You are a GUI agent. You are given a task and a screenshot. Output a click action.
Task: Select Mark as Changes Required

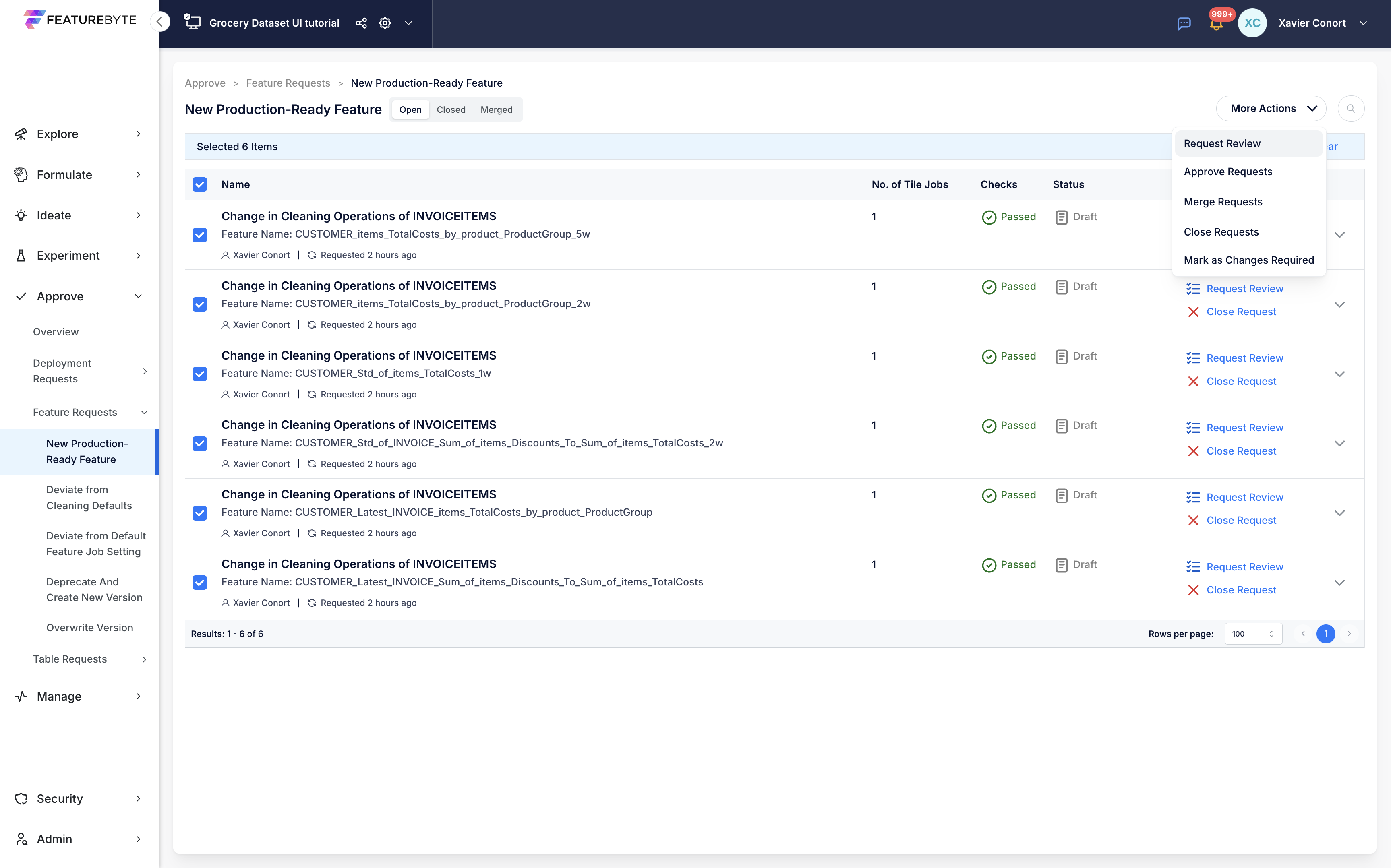click(1248, 260)
